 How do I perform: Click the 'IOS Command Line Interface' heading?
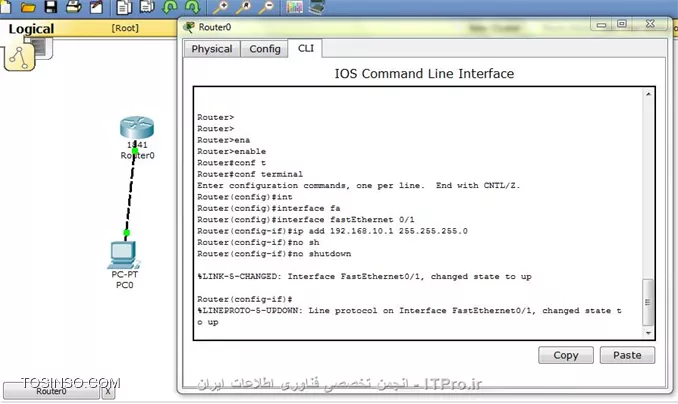(424, 74)
